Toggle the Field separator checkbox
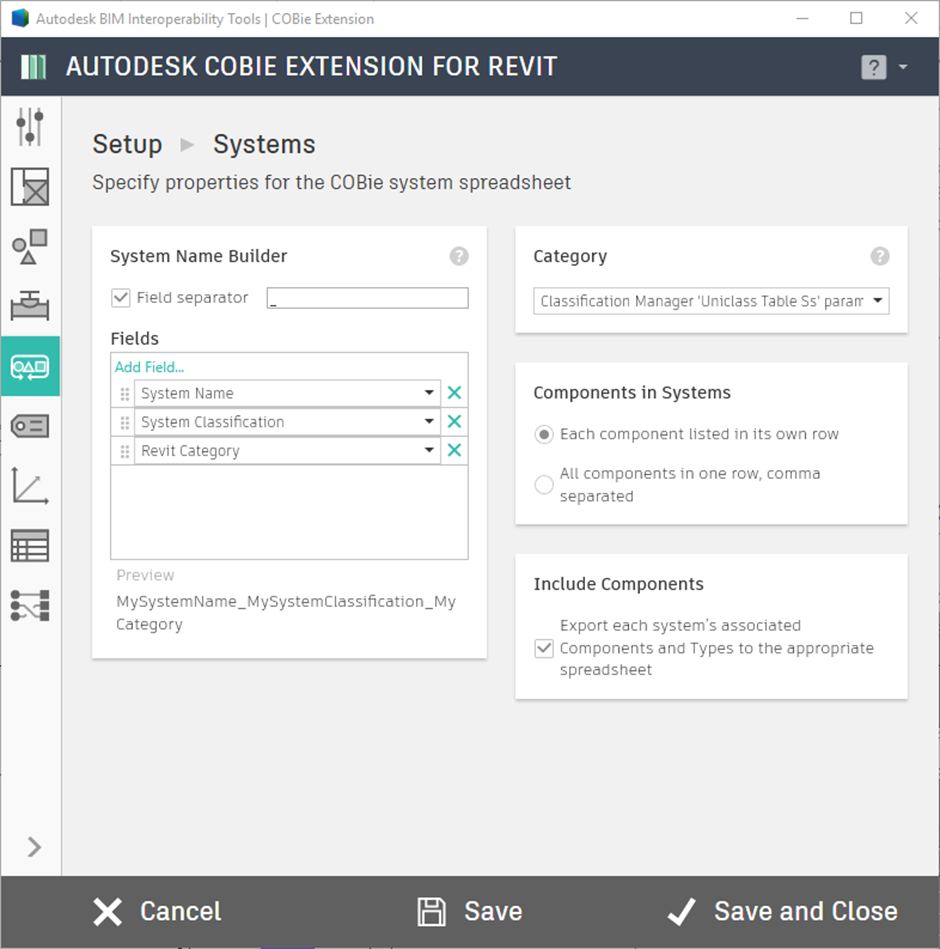This screenshot has width=940, height=949. click(120, 298)
